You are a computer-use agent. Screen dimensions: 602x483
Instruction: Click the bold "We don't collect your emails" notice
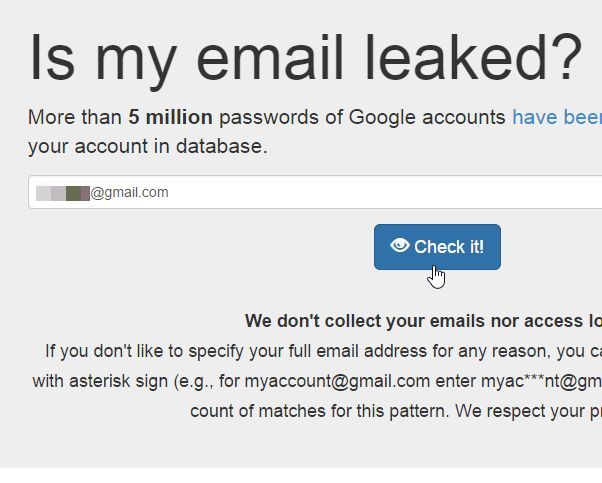[423, 321]
